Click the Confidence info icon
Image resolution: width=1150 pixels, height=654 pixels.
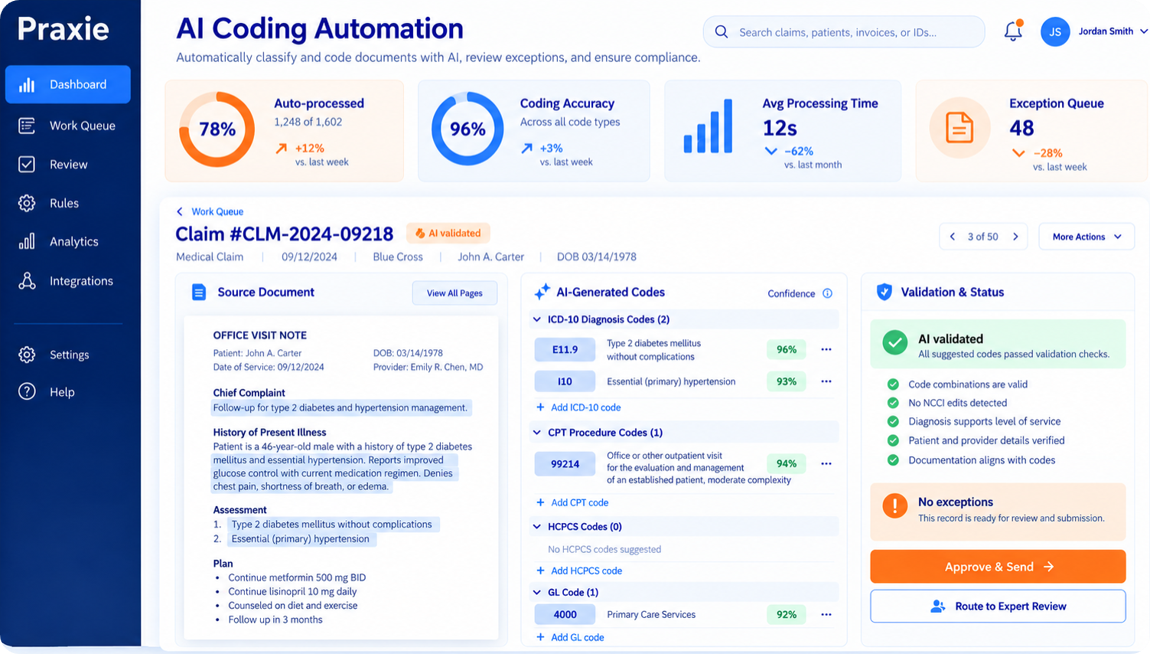pyautogui.click(x=827, y=293)
